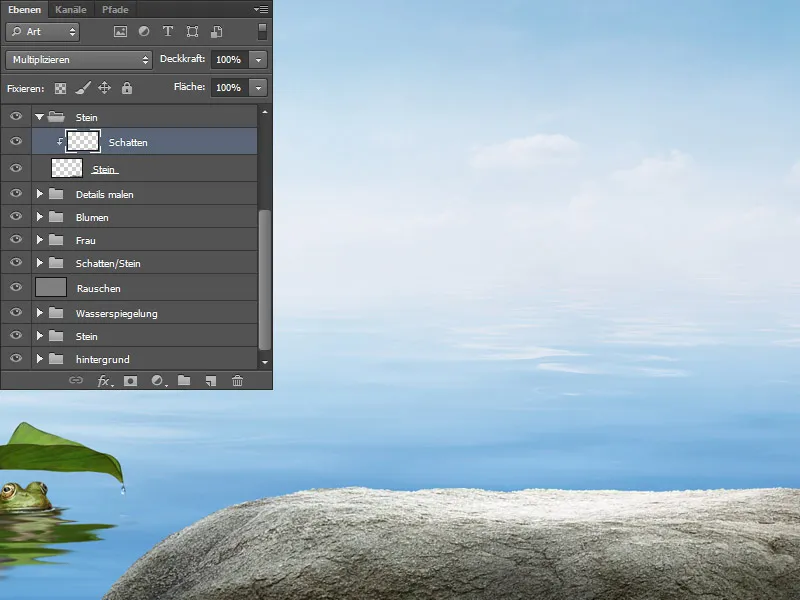The image size is (800, 600).
Task: Click the folder icon of Wasserspiegelung group
Action: click(x=56, y=313)
